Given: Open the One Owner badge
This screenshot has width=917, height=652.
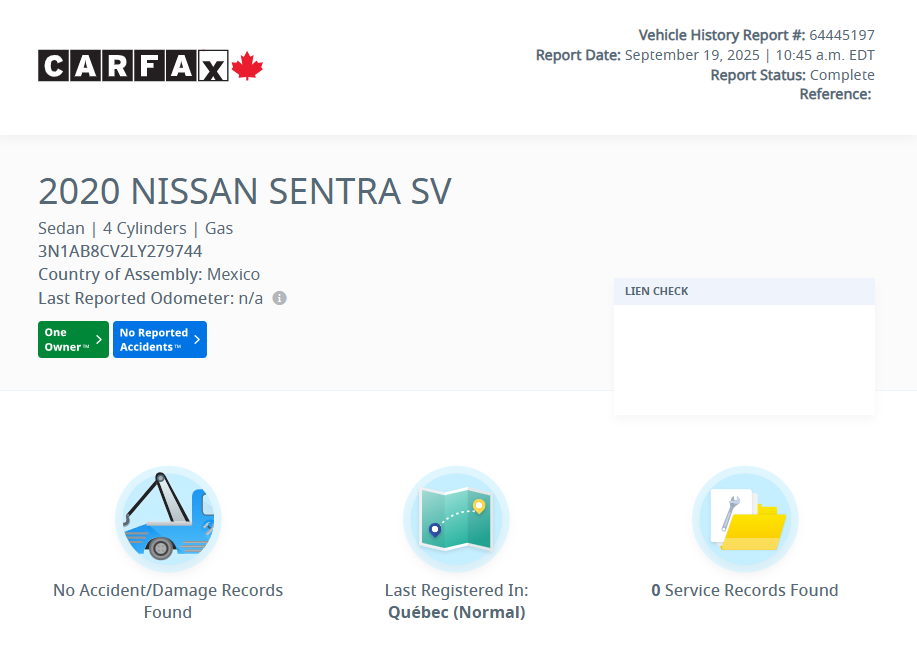Looking at the screenshot, I should click(73, 340).
